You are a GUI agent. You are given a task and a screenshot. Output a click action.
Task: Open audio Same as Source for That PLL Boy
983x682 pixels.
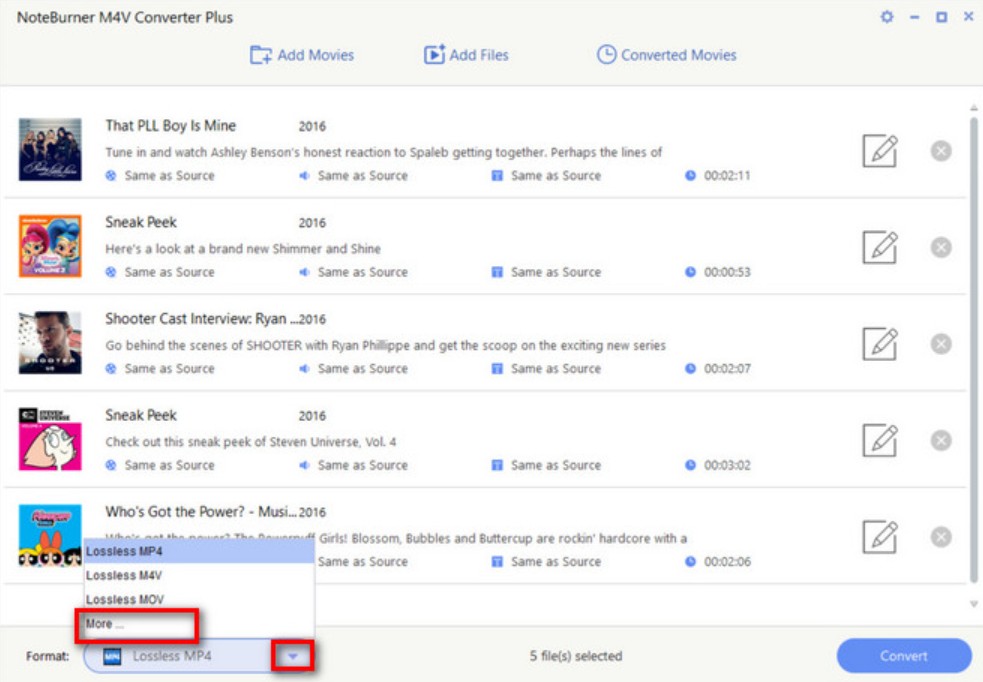click(x=362, y=176)
